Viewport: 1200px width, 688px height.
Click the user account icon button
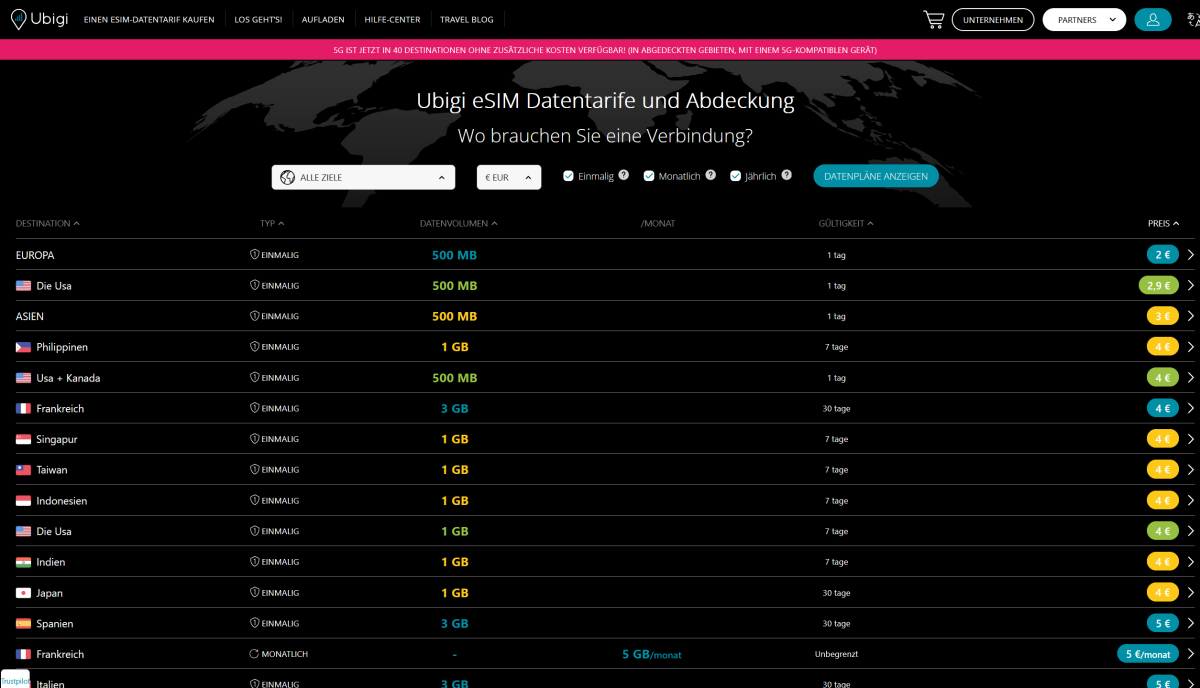[x=1153, y=20]
